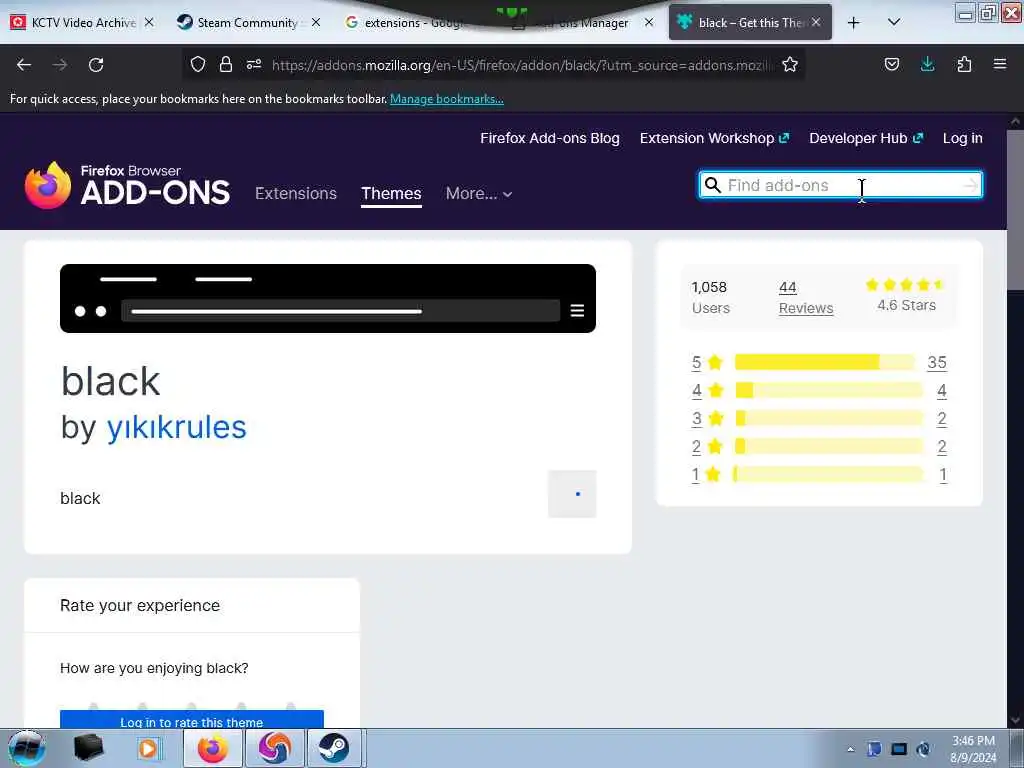Focus the Find add-ons search field
This screenshot has height=768, width=1024.
click(840, 185)
